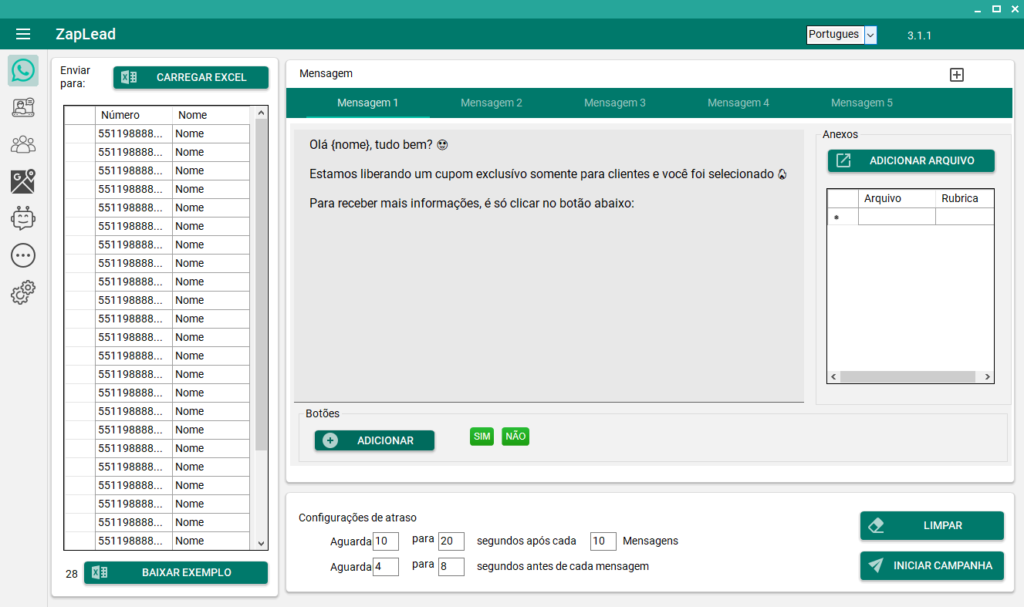Open the Google Maps extractor icon
Image resolution: width=1024 pixels, height=607 pixels.
tap(22, 181)
